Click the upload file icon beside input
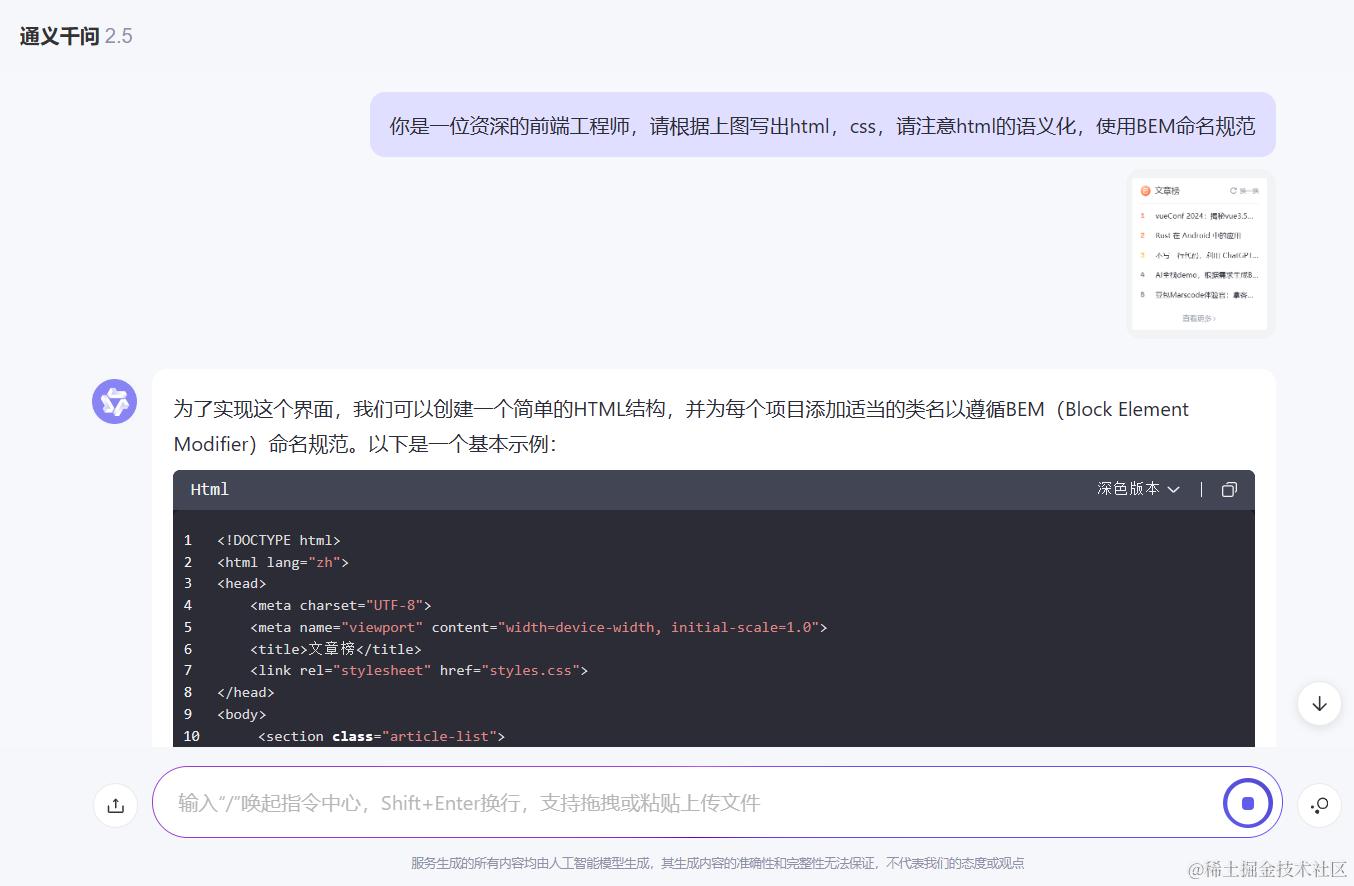Image resolution: width=1354 pixels, height=886 pixels. pos(115,805)
